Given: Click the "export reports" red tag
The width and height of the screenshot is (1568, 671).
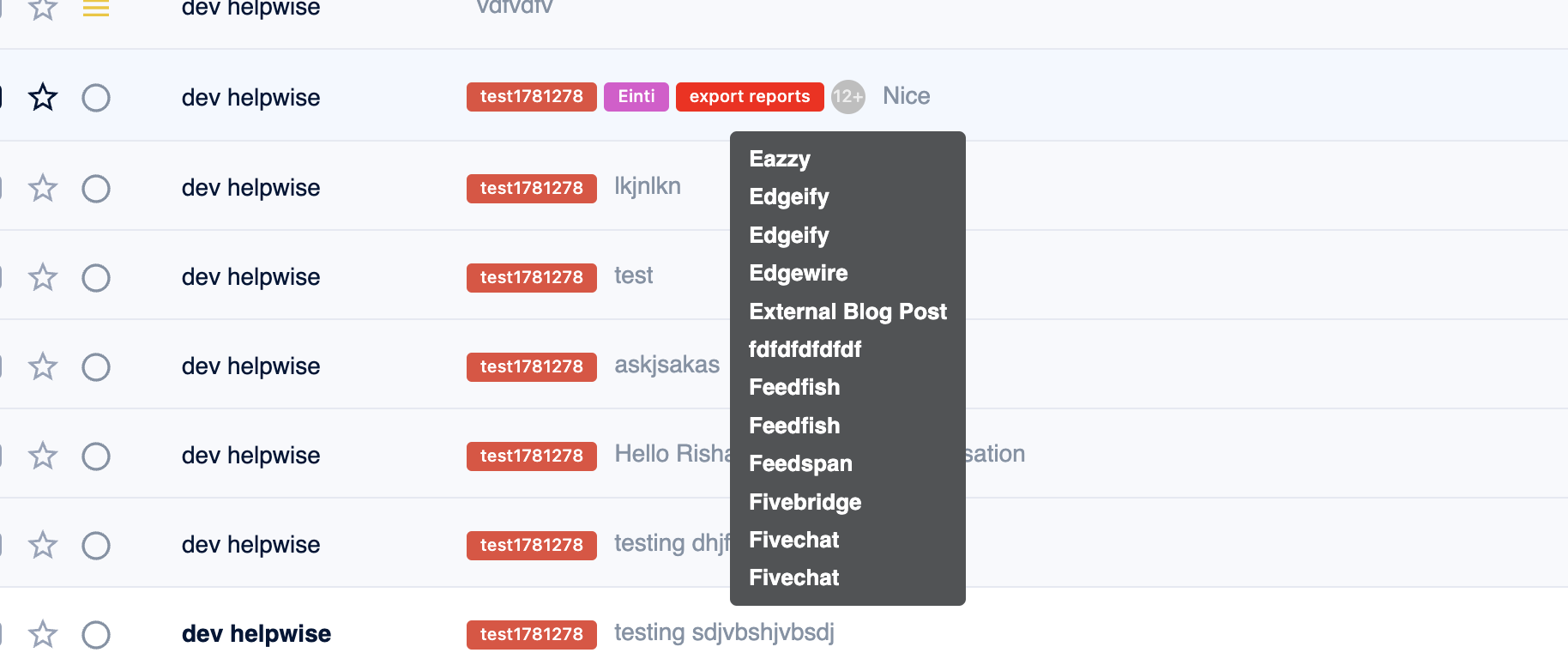Looking at the screenshot, I should [750, 97].
